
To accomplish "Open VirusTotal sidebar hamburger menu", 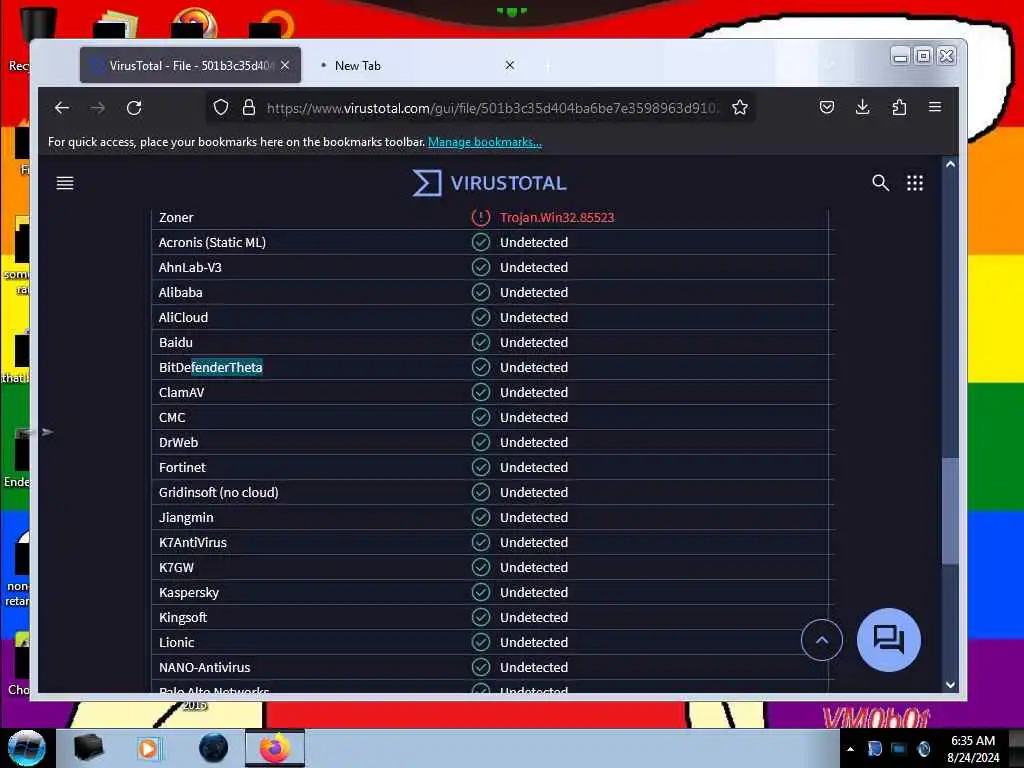I will click(x=65, y=183).
